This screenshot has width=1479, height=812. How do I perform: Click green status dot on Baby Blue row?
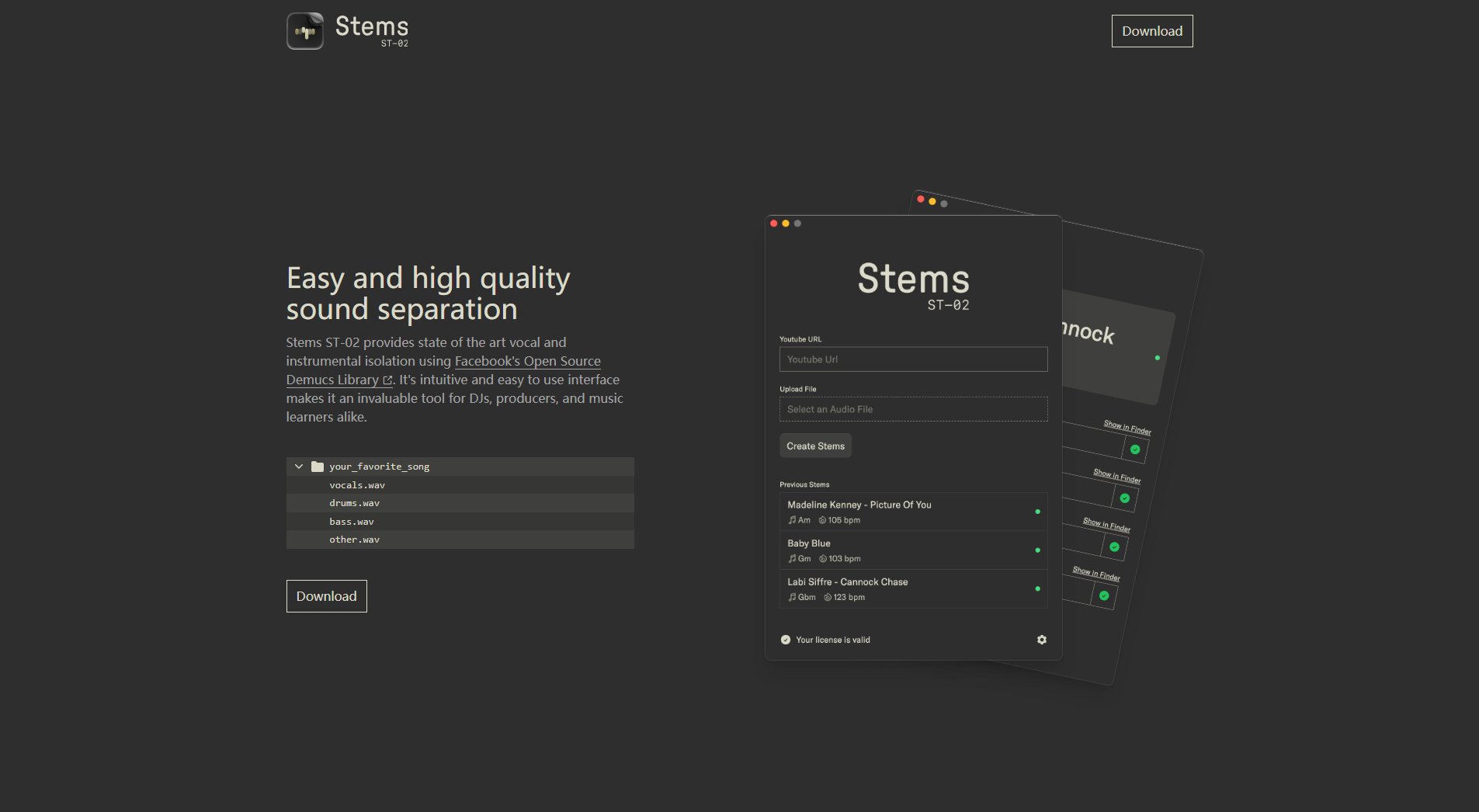tap(1037, 550)
